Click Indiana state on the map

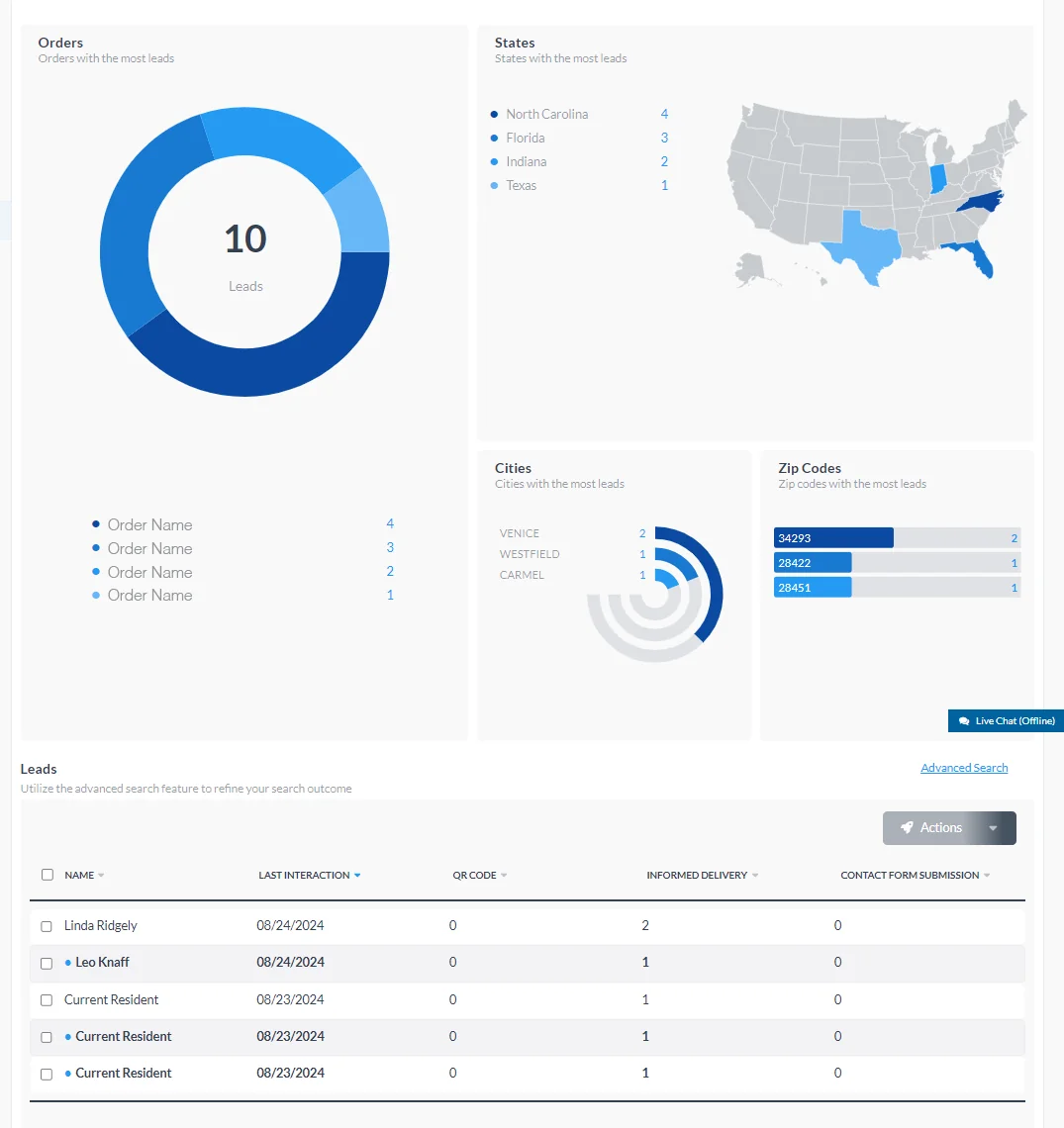(x=938, y=179)
